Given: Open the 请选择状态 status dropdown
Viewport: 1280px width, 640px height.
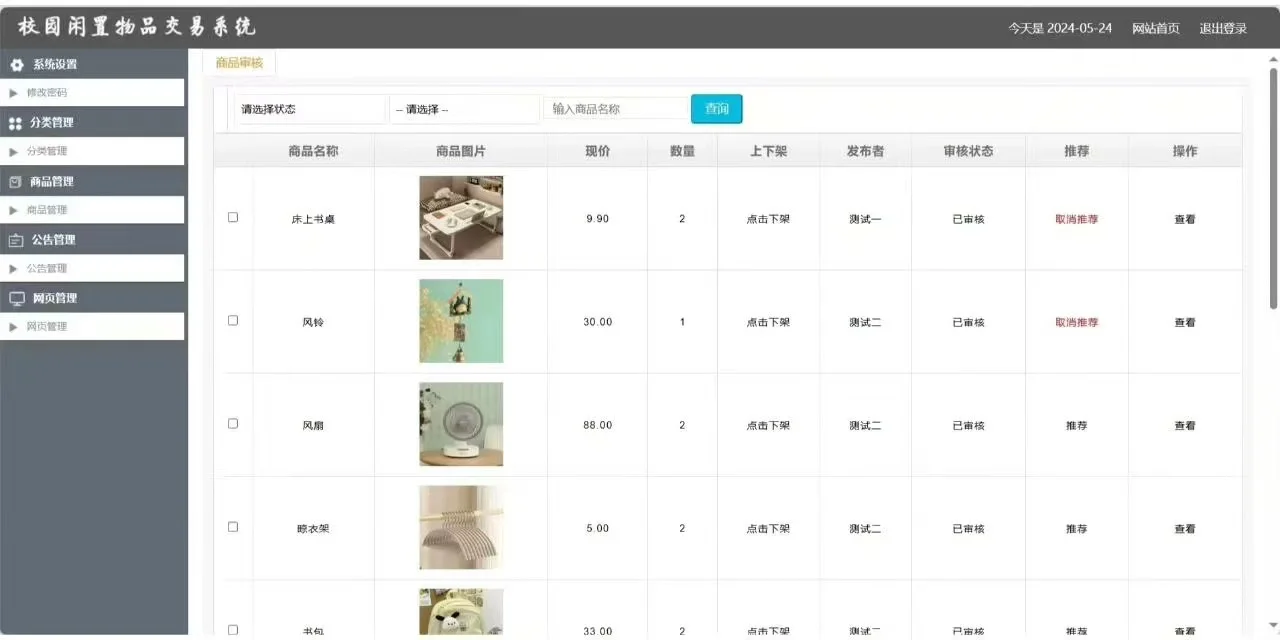Looking at the screenshot, I should (x=310, y=108).
